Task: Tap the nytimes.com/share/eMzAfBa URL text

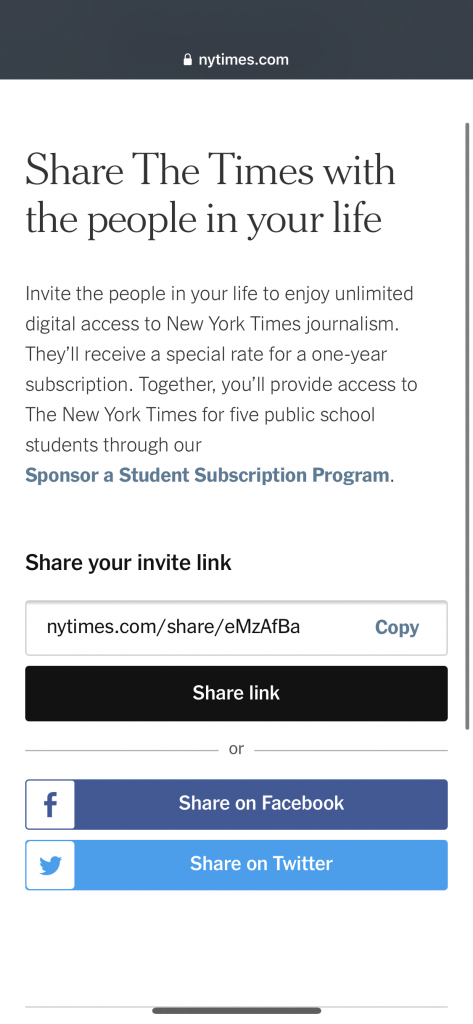Action: click(173, 627)
